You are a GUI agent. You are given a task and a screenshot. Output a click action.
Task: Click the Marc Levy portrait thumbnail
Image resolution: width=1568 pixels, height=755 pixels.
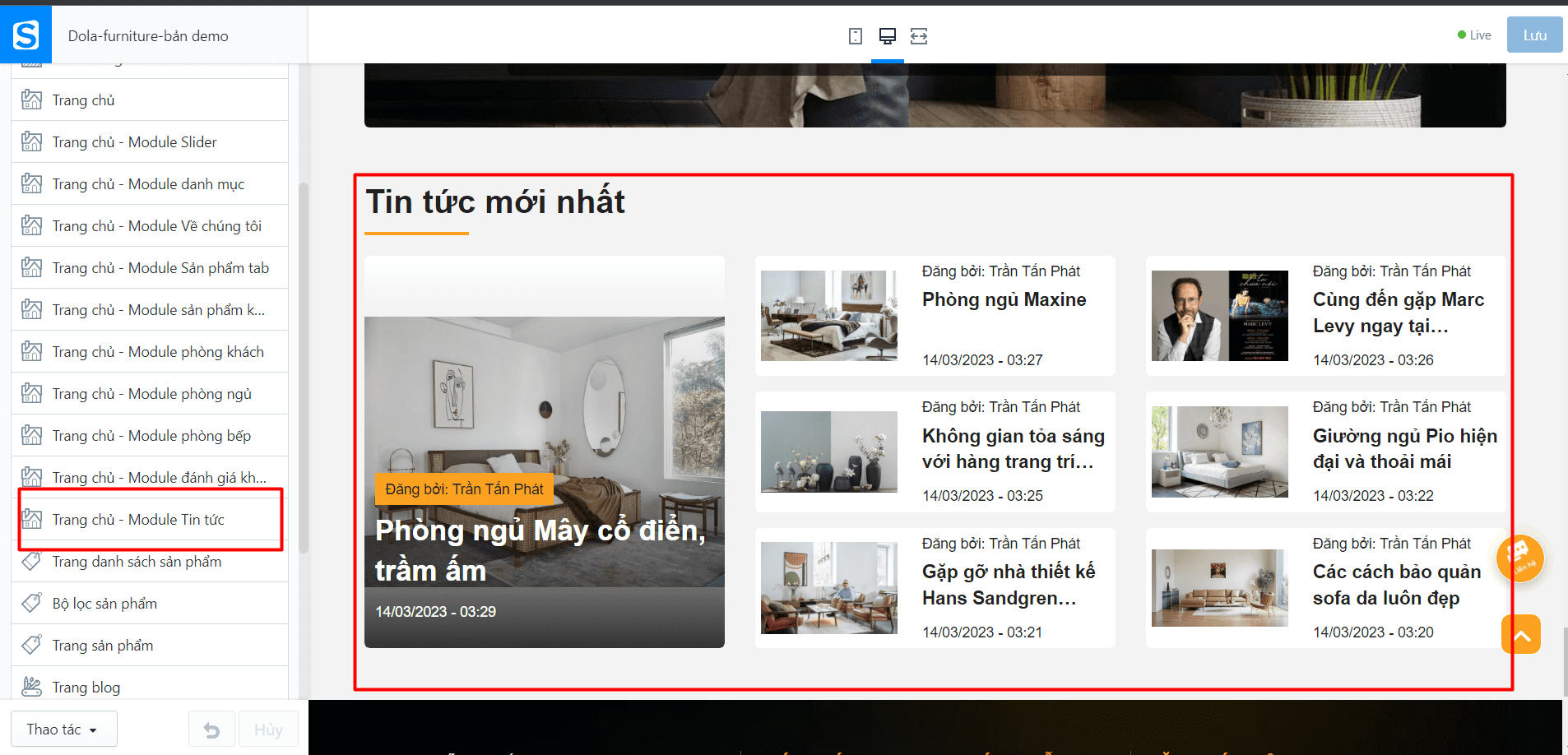click(x=1220, y=316)
